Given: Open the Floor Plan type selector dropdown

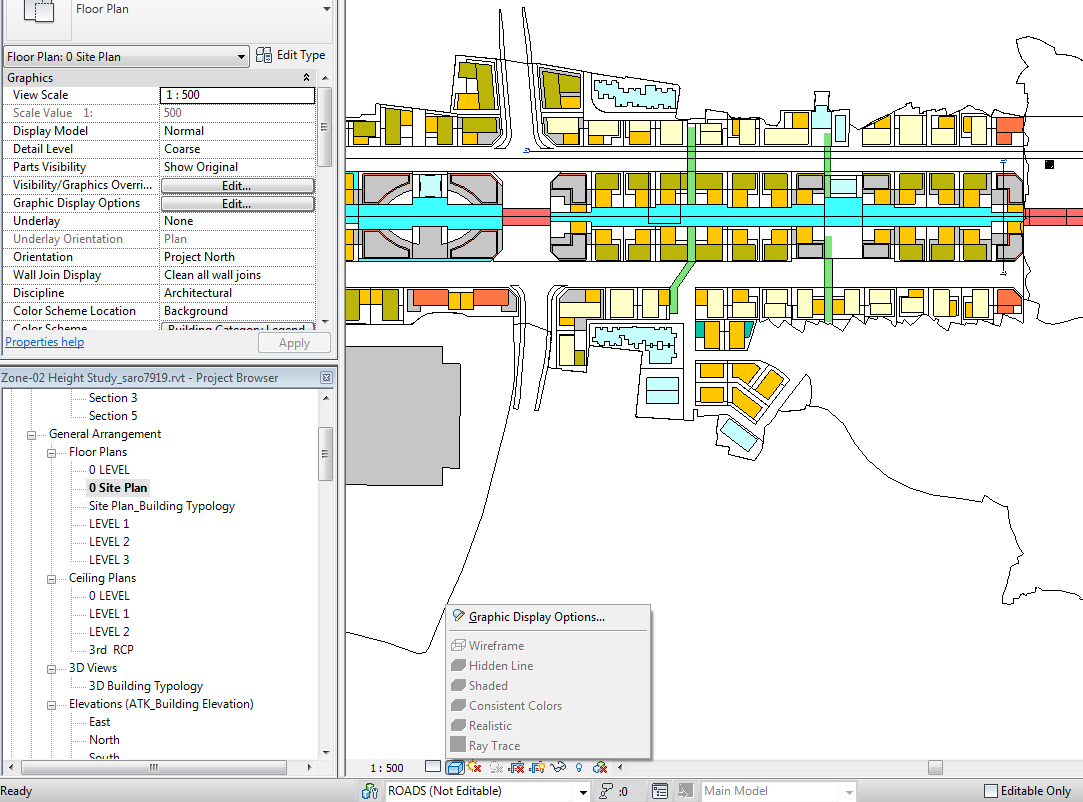Looking at the screenshot, I should [327, 9].
